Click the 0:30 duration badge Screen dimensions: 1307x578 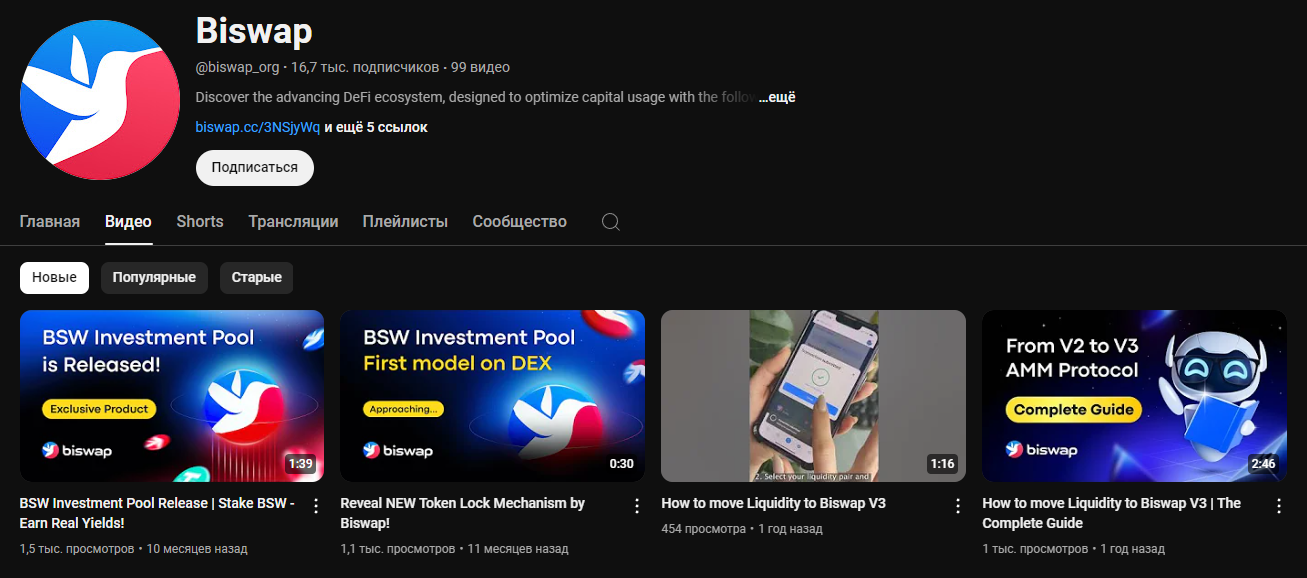point(621,464)
